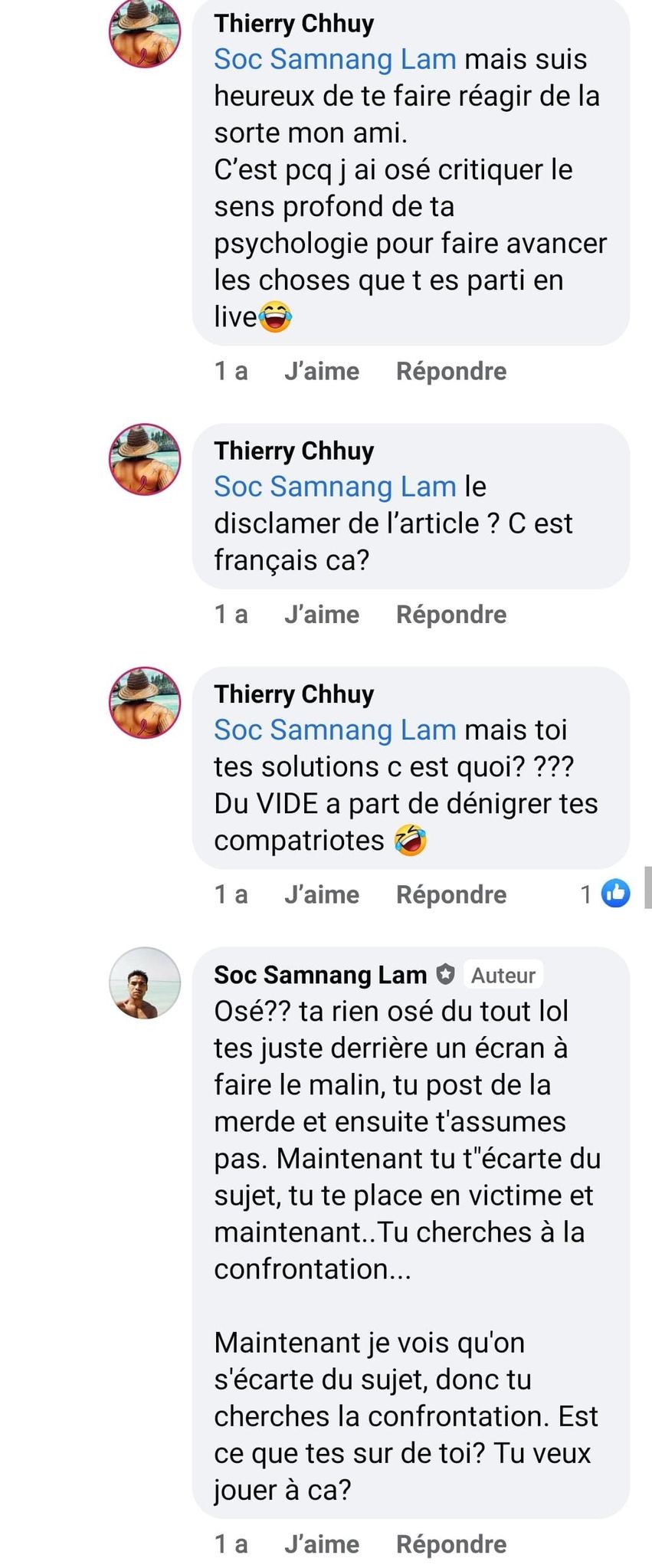The image size is (652, 1568).
Task: Like the 'disclamer de l'article' comment
Action: point(322,614)
